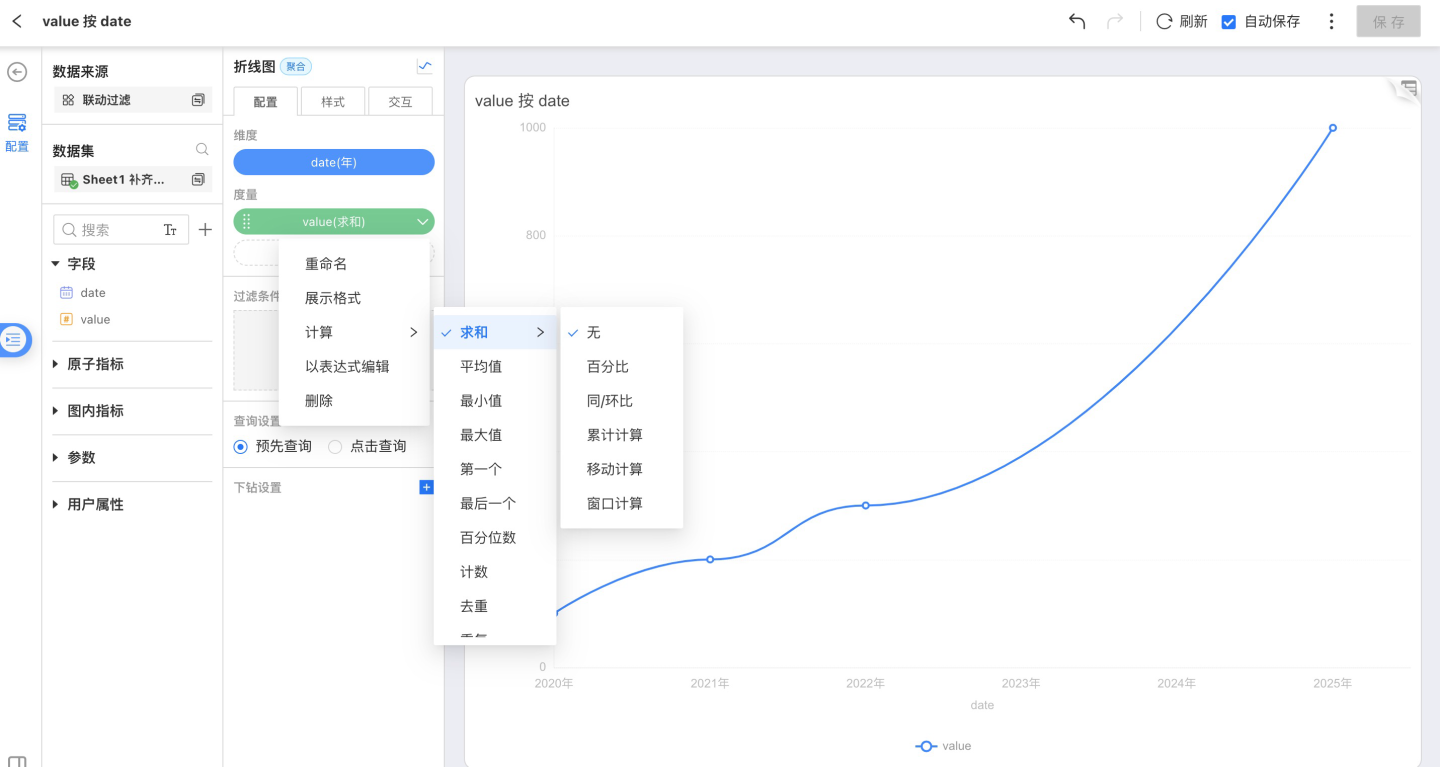Select the 点击查询 radio button
Screen dimensions: 1440x767
[x=335, y=447]
